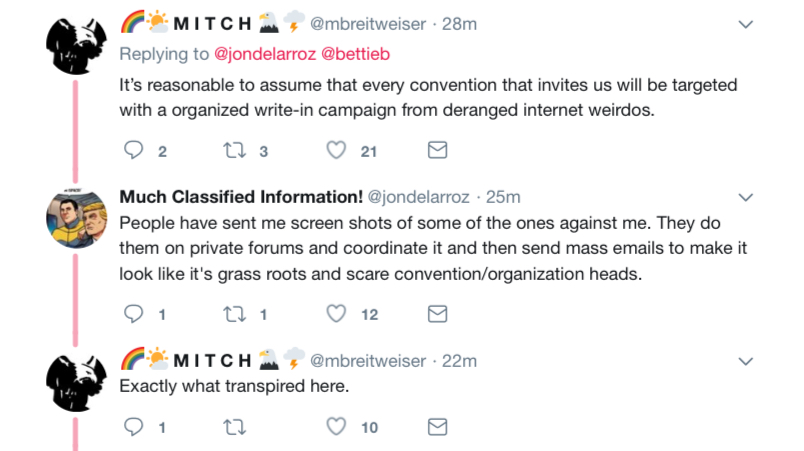Share jondelarroz tweet via message envelope
Screen dimensions: 804x451
437,314
